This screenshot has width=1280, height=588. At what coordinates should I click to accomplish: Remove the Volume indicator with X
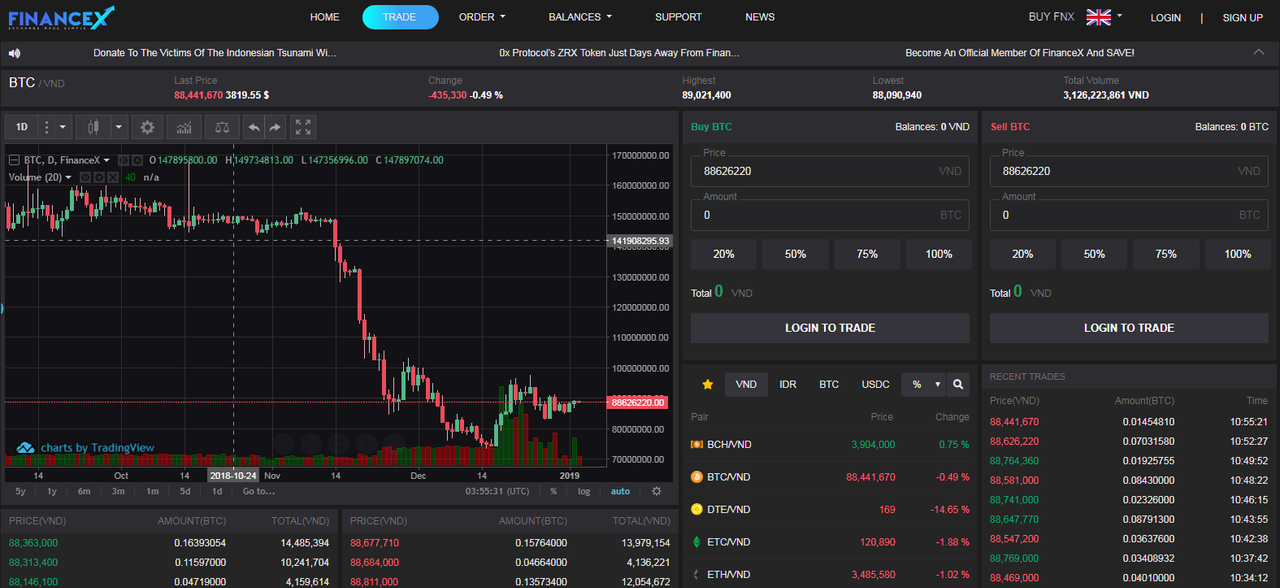point(112,177)
